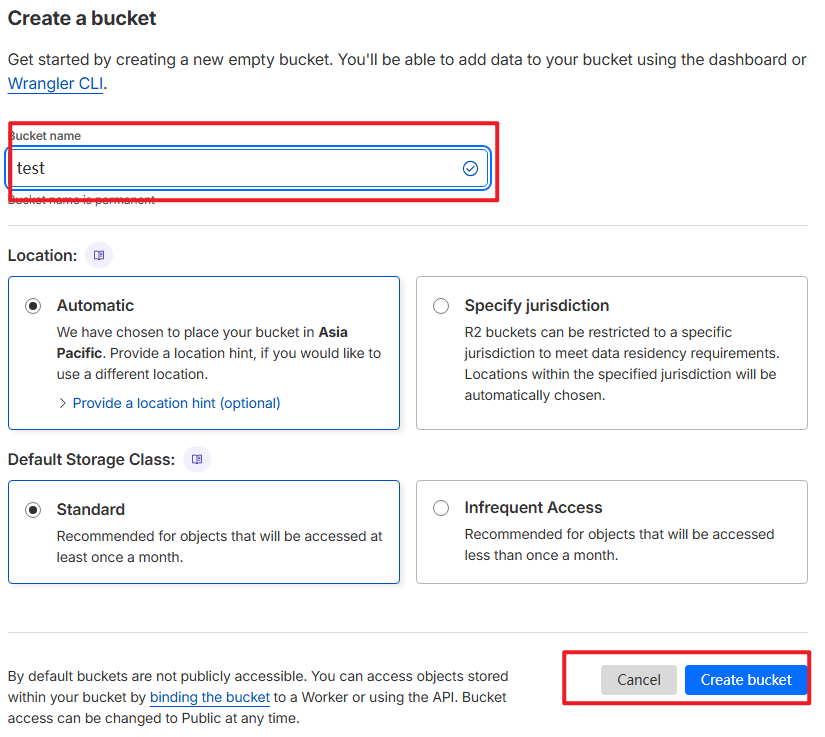Follow the binding the bucket link
Viewport: 825px width, 737px height.
(210, 697)
